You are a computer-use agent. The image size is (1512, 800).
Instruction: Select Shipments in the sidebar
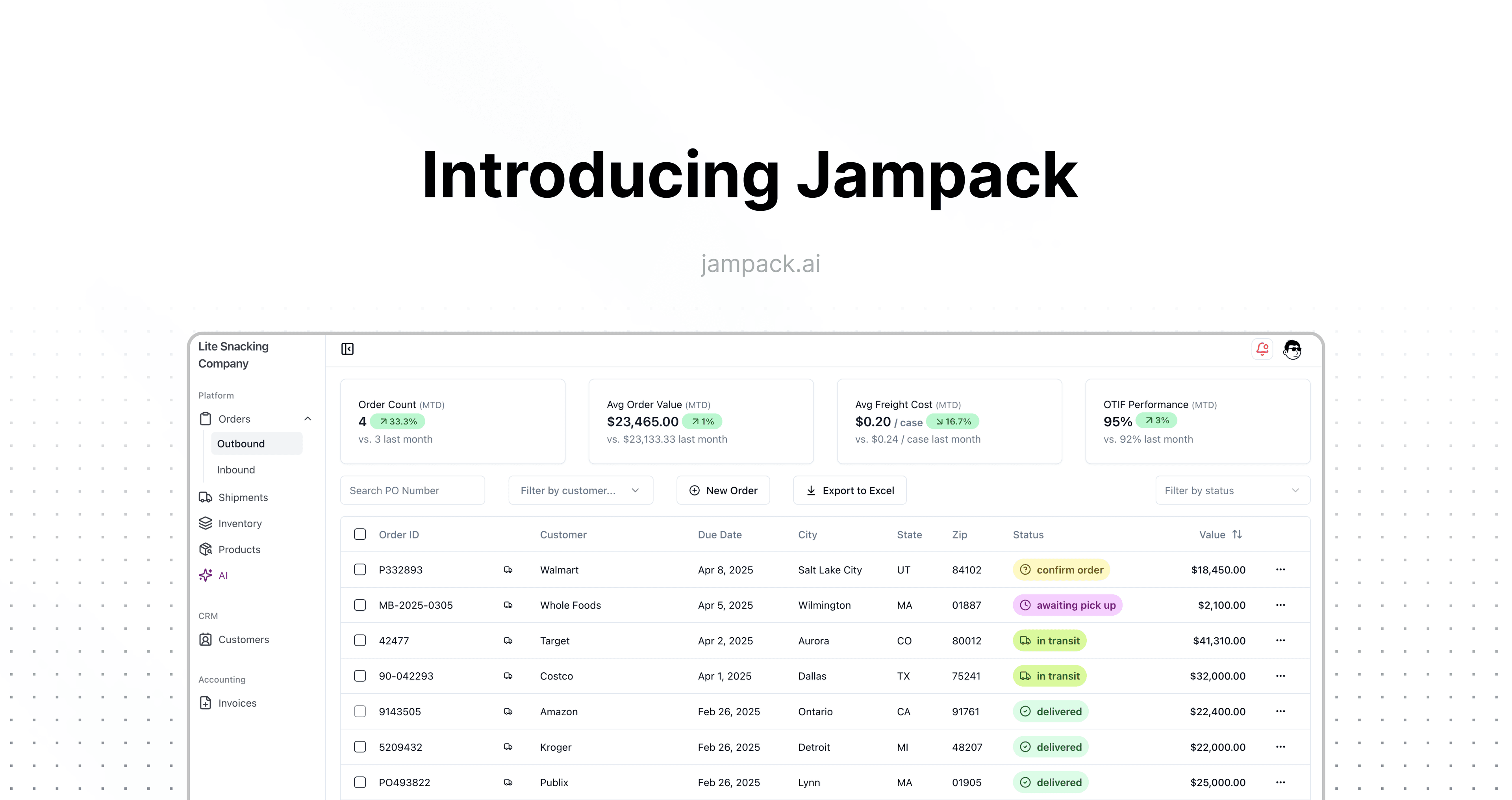243,497
